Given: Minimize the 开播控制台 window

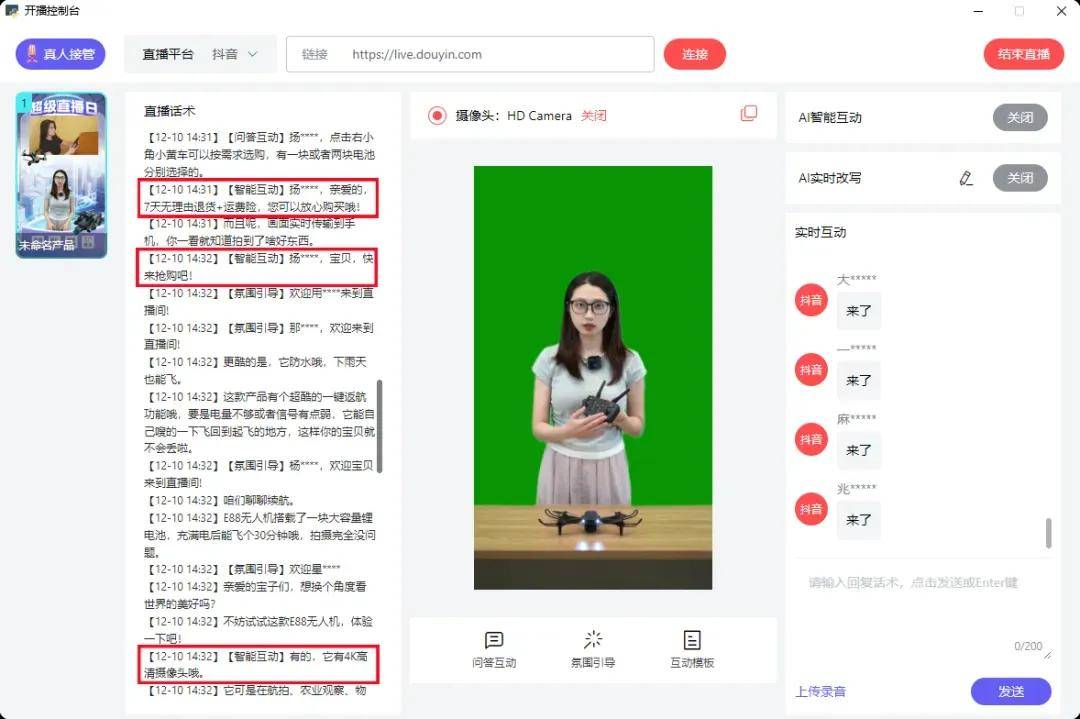Looking at the screenshot, I should pos(978,12).
